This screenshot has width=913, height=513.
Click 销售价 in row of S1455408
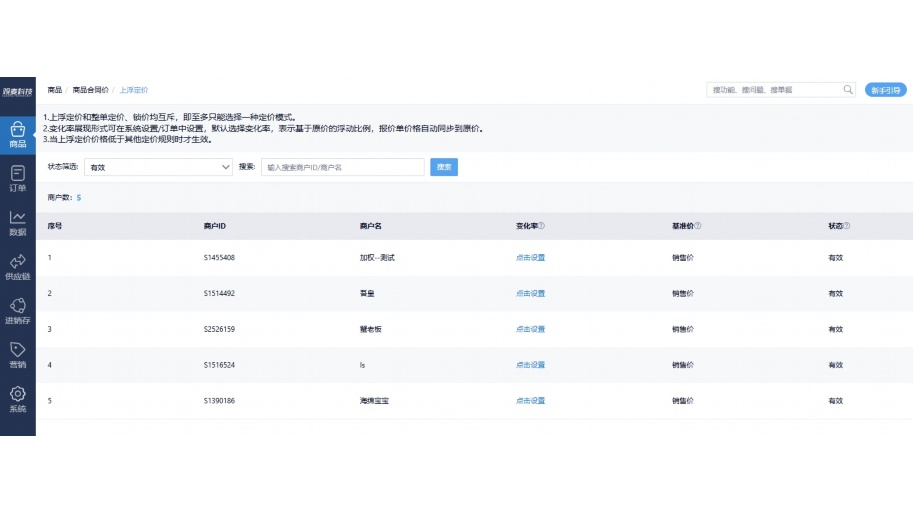pos(683,257)
